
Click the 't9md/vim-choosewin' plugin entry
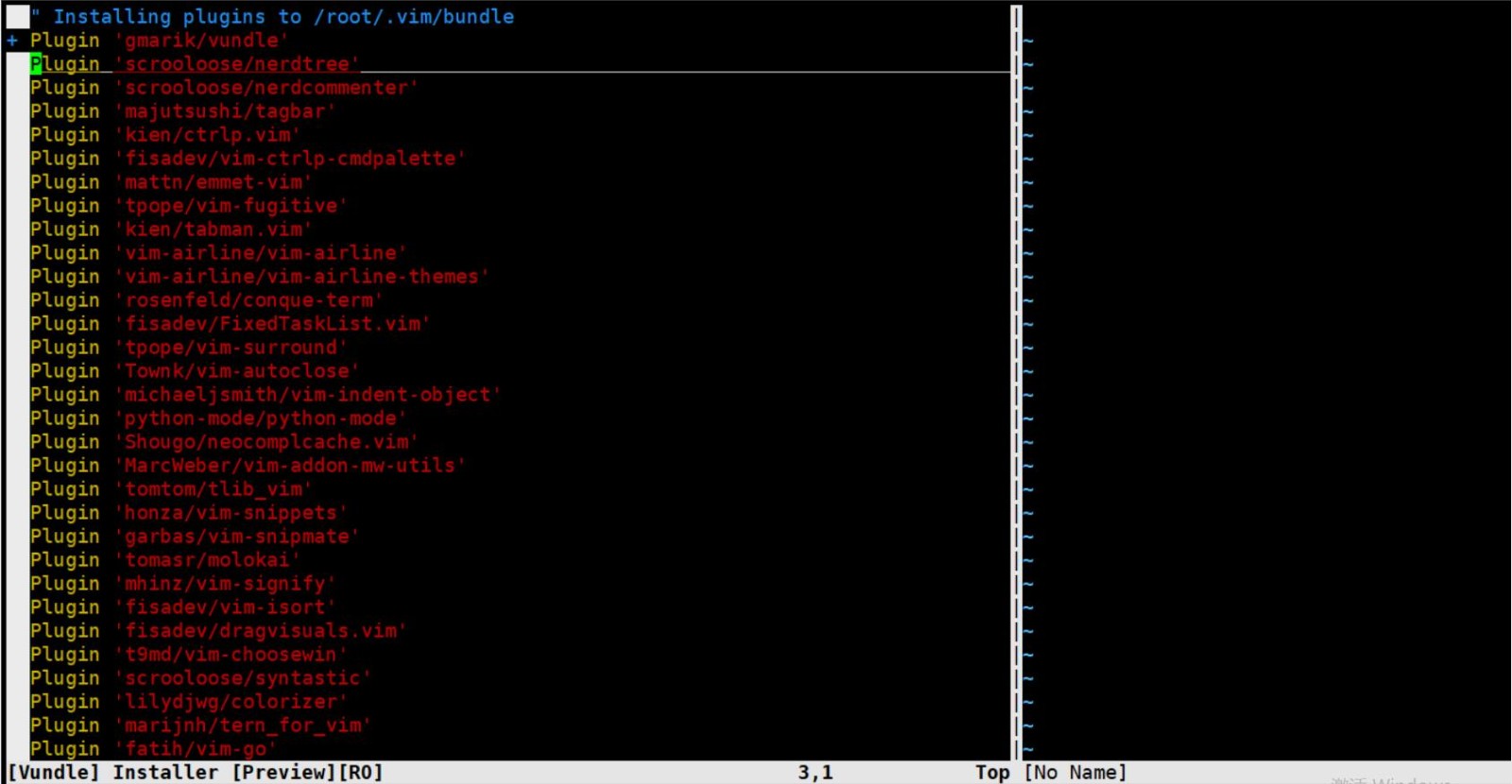(189, 655)
